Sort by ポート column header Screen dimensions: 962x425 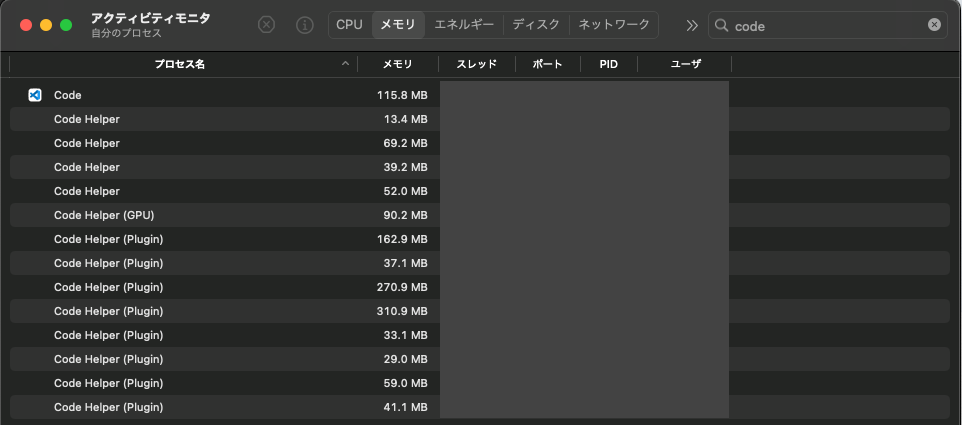[x=547, y=64]
